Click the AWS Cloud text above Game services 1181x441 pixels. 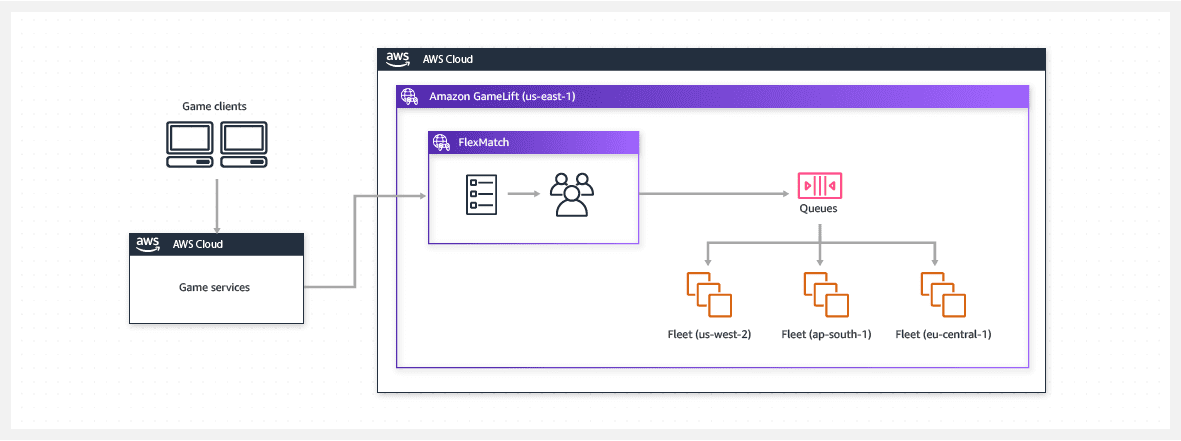(x=198, y=244)
